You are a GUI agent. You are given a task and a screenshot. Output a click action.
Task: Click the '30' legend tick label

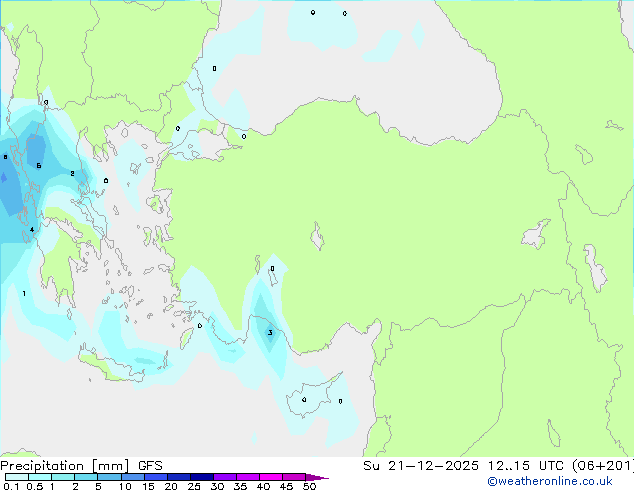217,486
